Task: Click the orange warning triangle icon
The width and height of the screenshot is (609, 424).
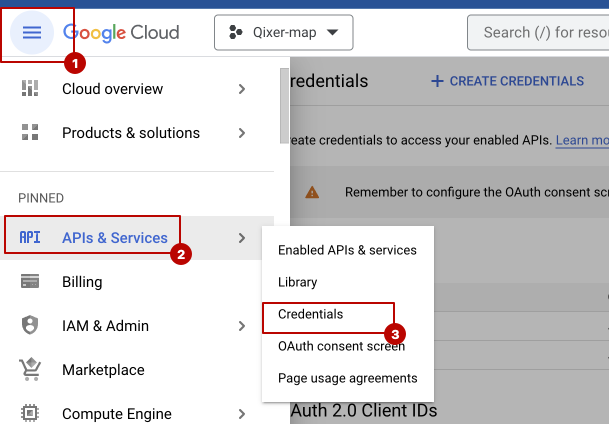Action: point(312,192)
